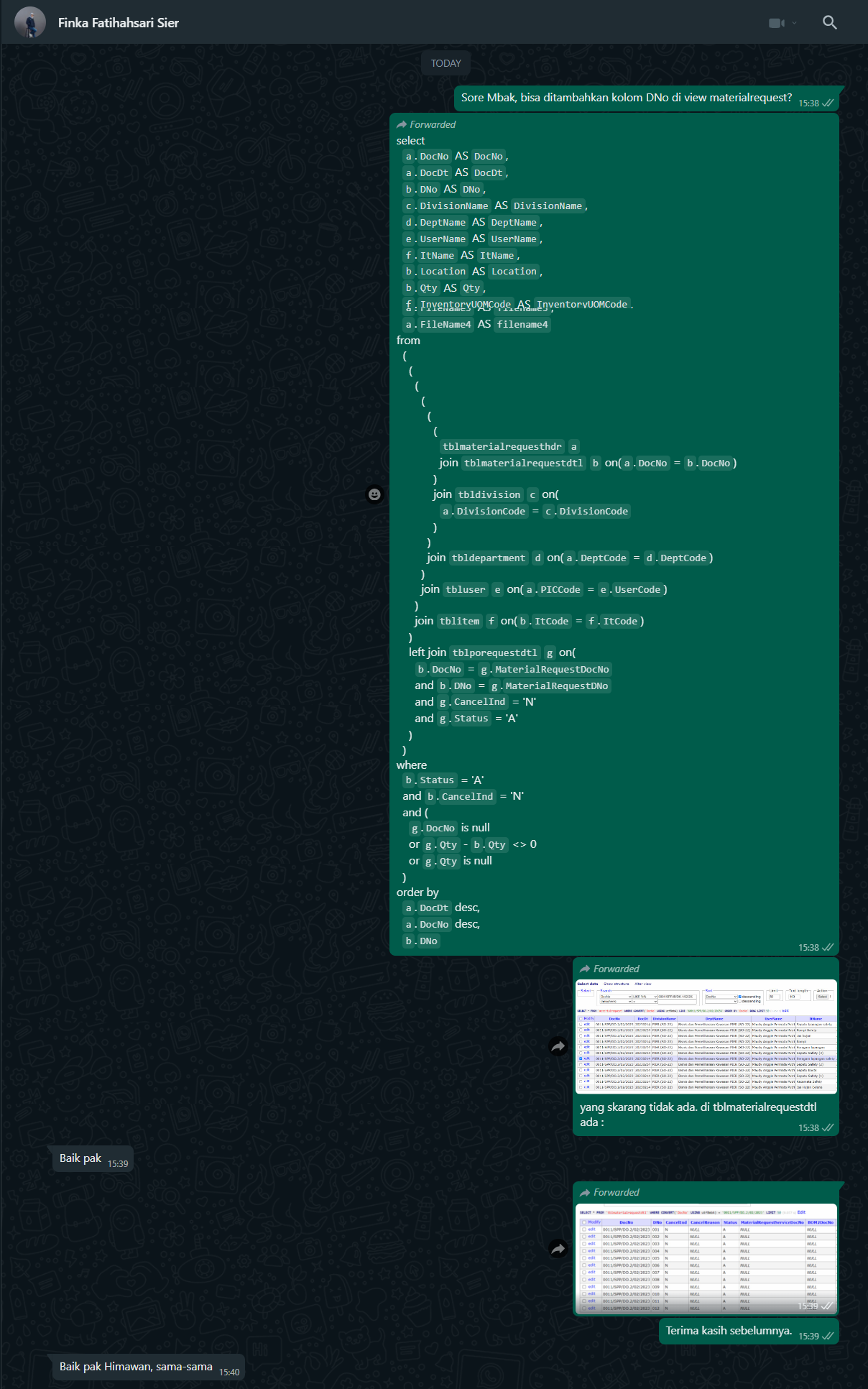The image size is (868, 1389).
Task: Open contact info via Finka Fatihahsari Sier name
Action: pos(119,23)
